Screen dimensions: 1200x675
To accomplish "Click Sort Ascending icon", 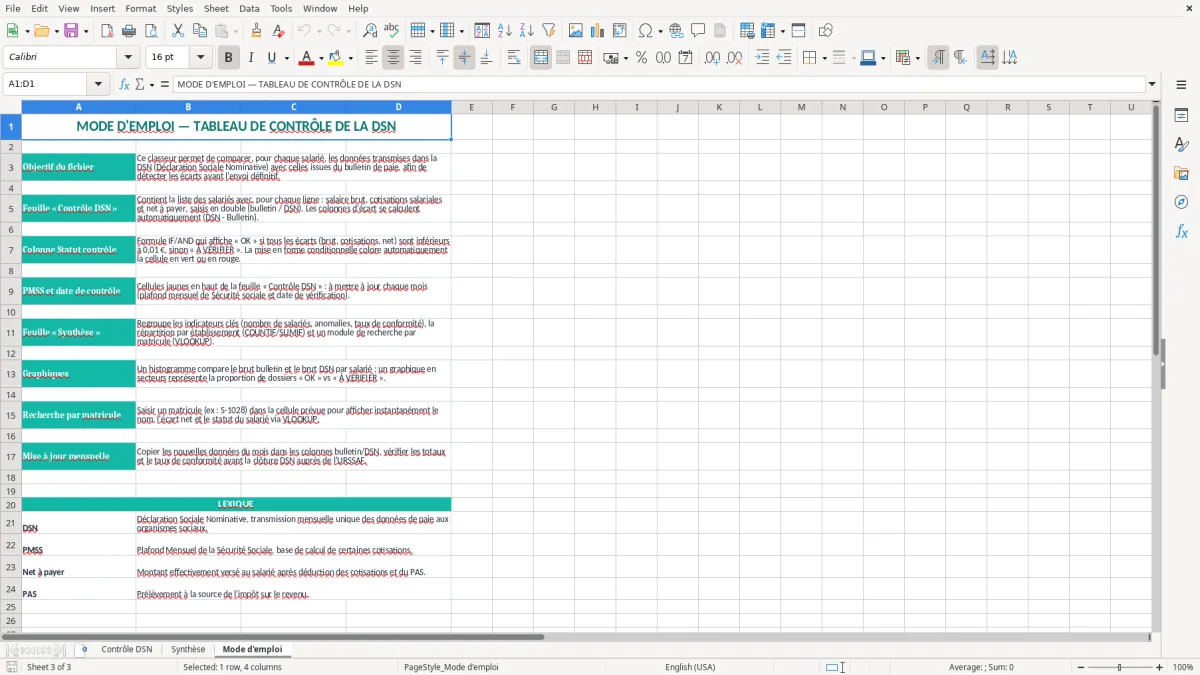I will pyautogui.click(x=505, y=31).
